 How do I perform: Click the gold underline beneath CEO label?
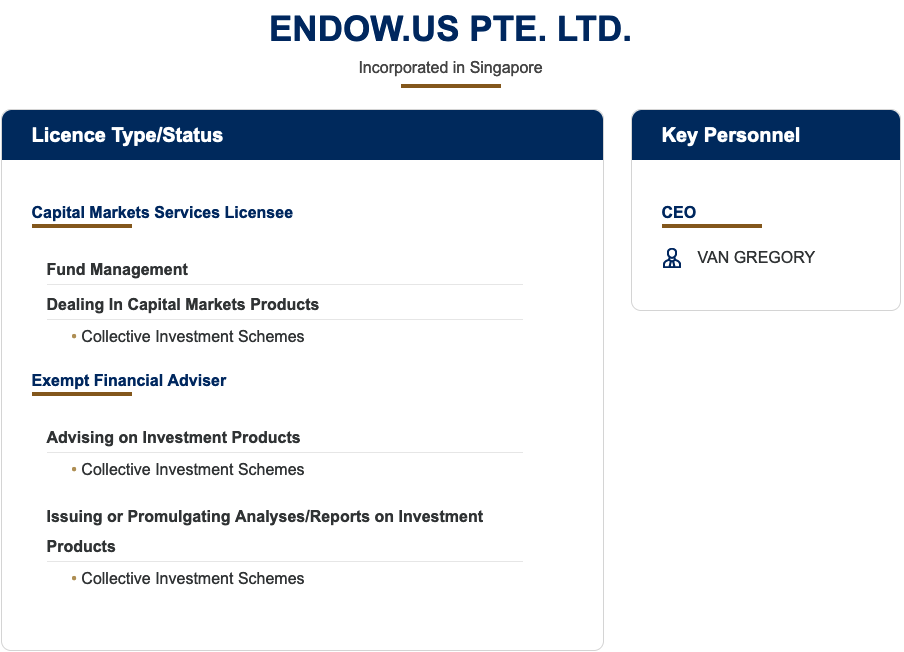(x=711, y=226)
